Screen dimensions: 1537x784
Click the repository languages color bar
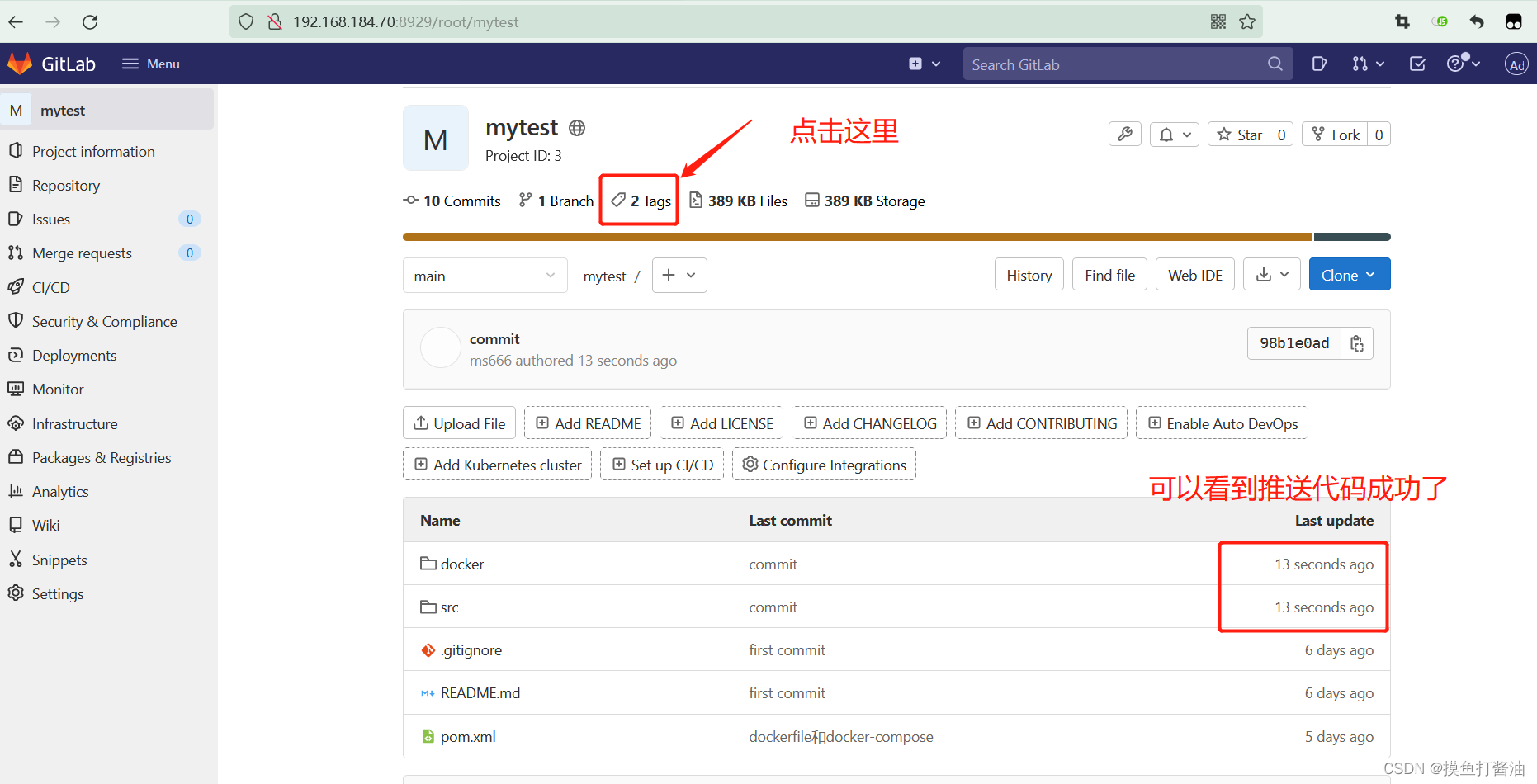pos(896,237)
